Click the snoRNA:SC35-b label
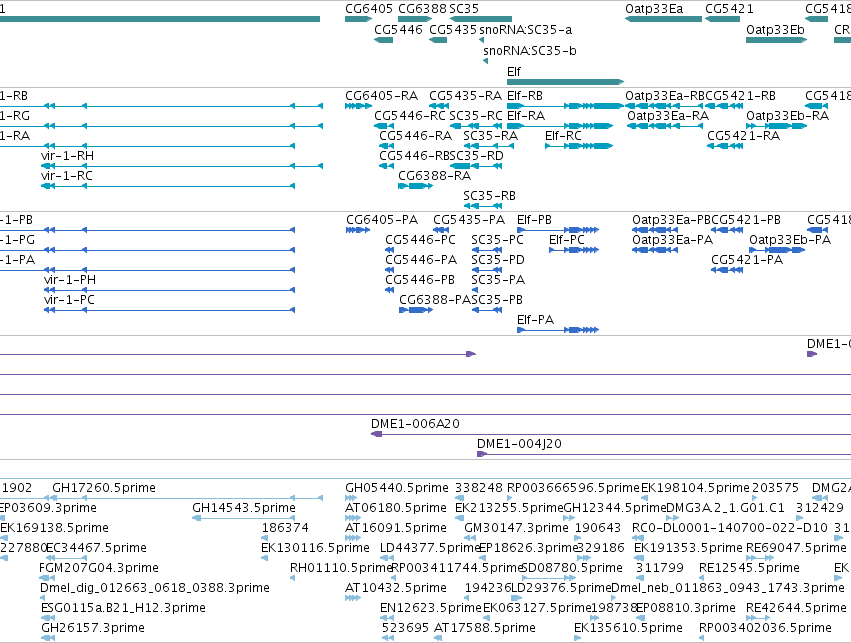 (x=530, y=50)
